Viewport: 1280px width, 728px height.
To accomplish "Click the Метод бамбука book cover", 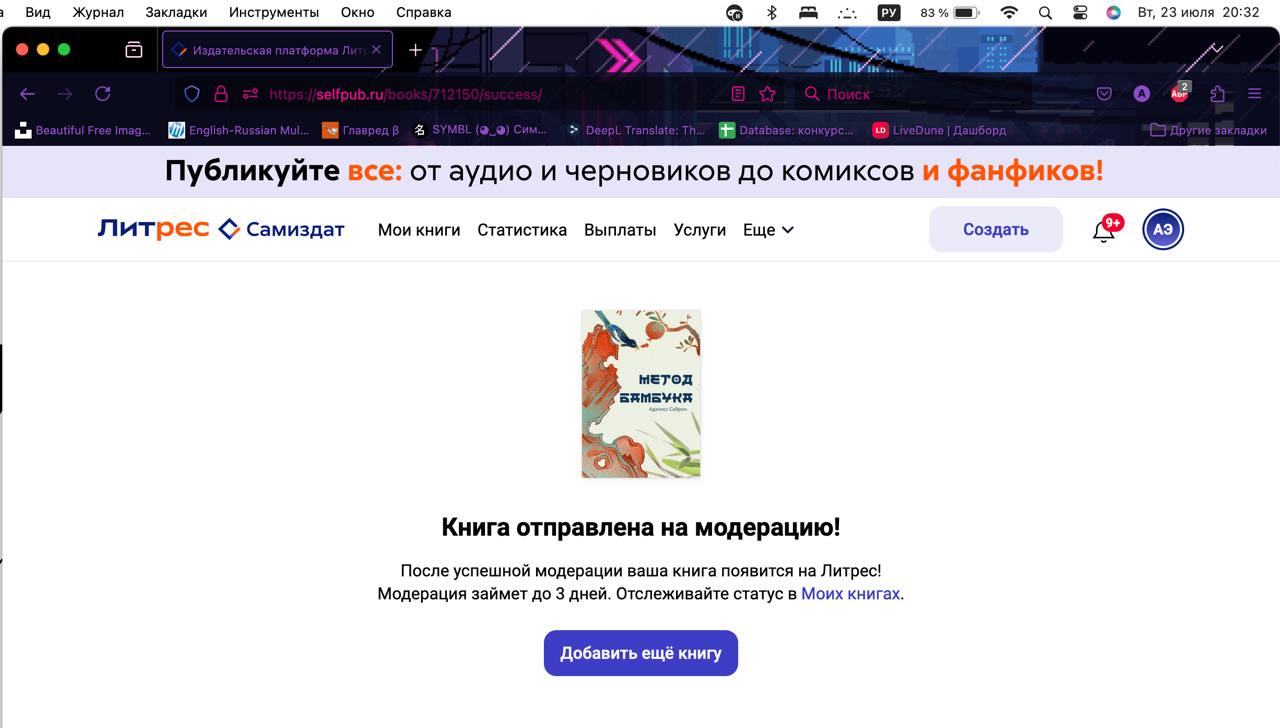I will (641, 394).
